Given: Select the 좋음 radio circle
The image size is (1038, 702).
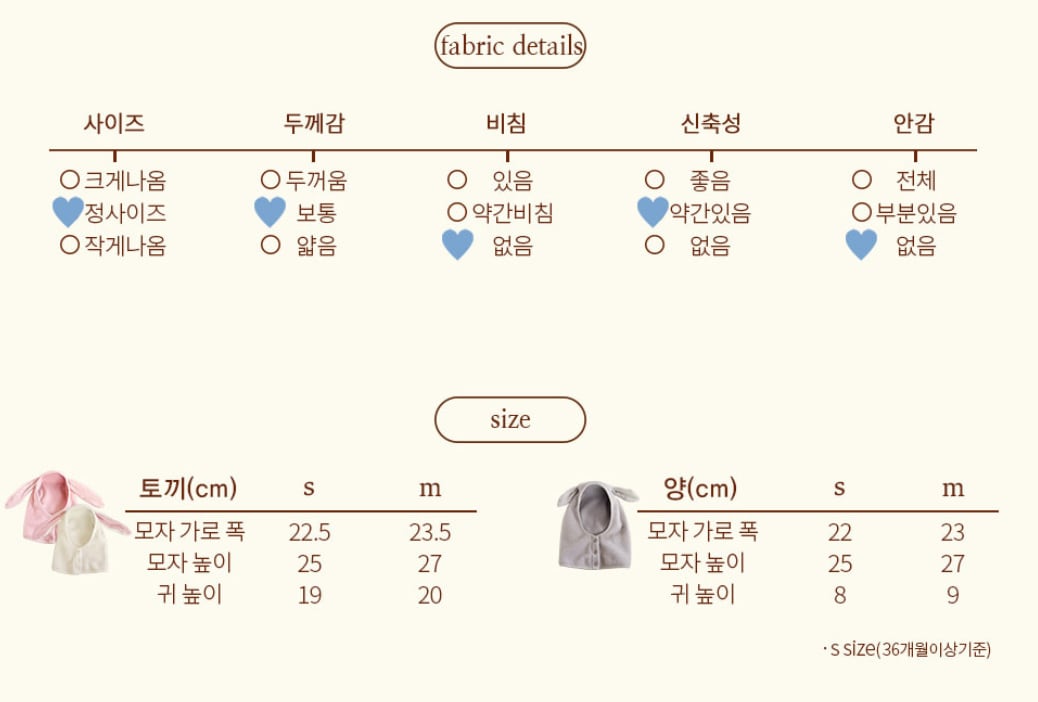Looking at the screenshot, I should tap(654, 180).
